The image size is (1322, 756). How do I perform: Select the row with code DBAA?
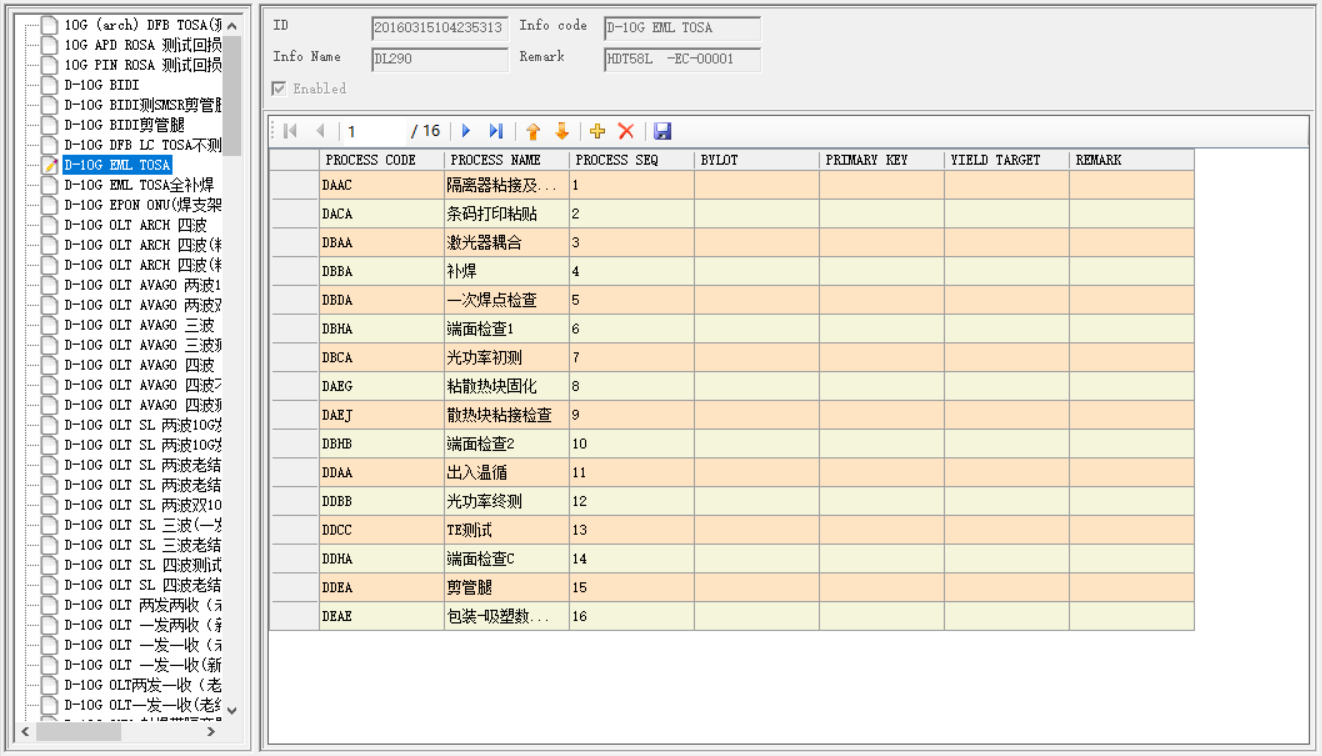[338, 243]
